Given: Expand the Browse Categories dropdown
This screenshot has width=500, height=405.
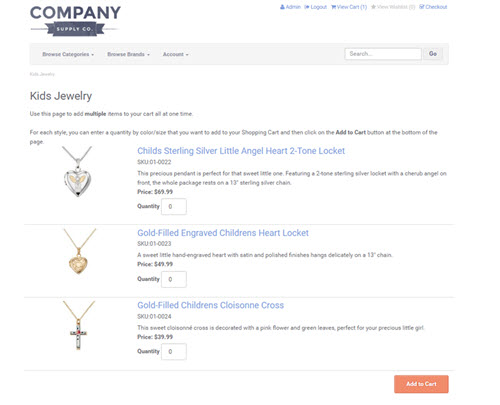Looking at the screenshot, I should pos(68,54).
